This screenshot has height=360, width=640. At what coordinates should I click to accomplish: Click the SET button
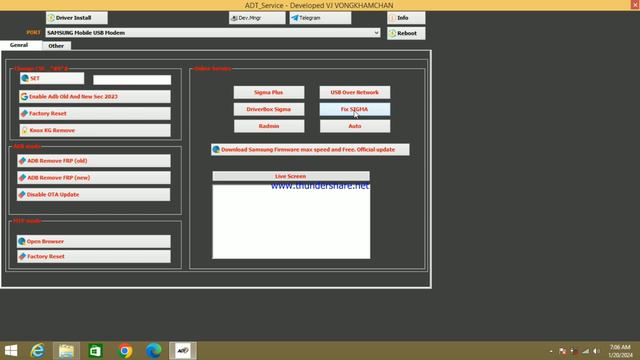click(52, 78)
